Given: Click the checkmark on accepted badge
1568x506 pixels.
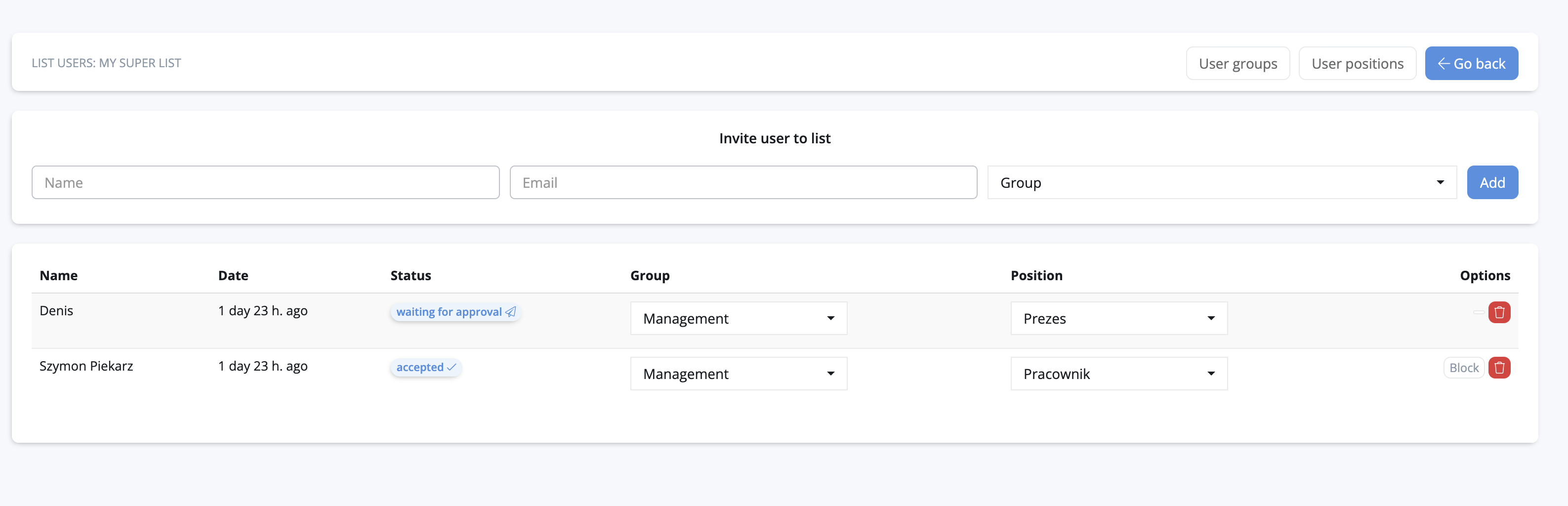Looking at the screenshot, I should click(x=452, y=367).
